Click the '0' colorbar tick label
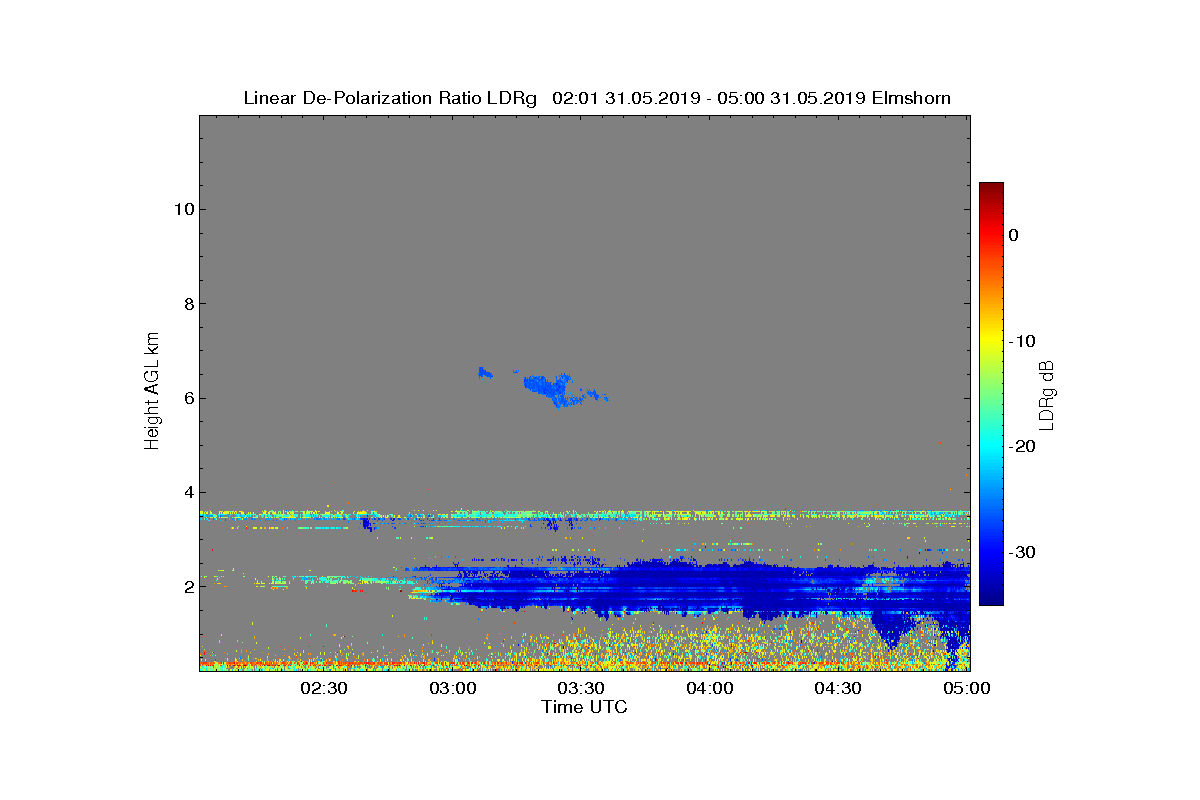 coord(1013,235)
